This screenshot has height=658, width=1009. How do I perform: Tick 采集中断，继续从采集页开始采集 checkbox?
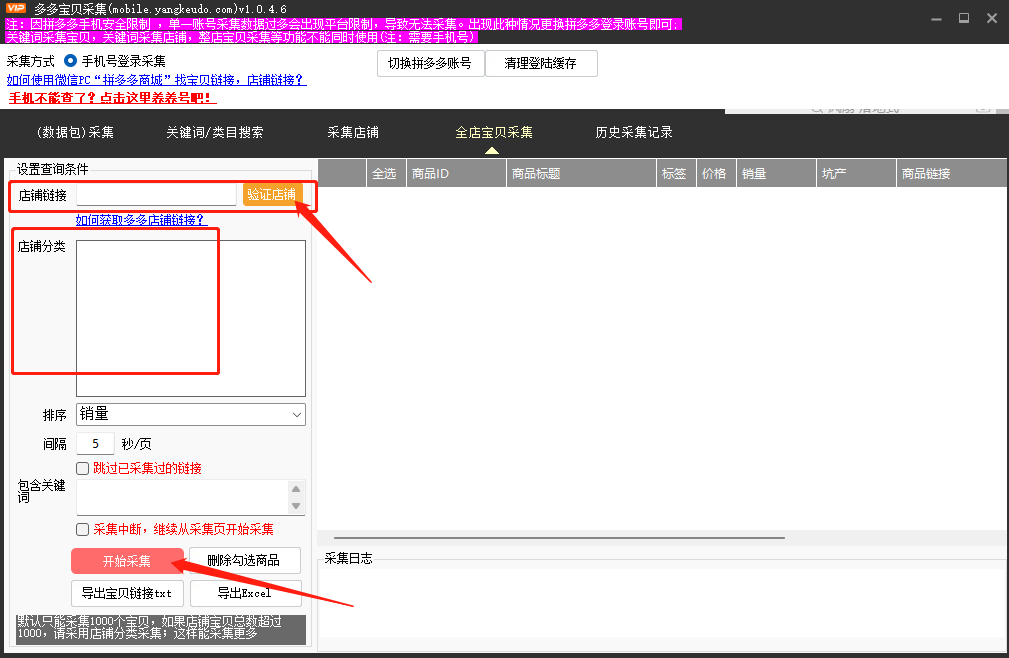[x=82, y=529]
